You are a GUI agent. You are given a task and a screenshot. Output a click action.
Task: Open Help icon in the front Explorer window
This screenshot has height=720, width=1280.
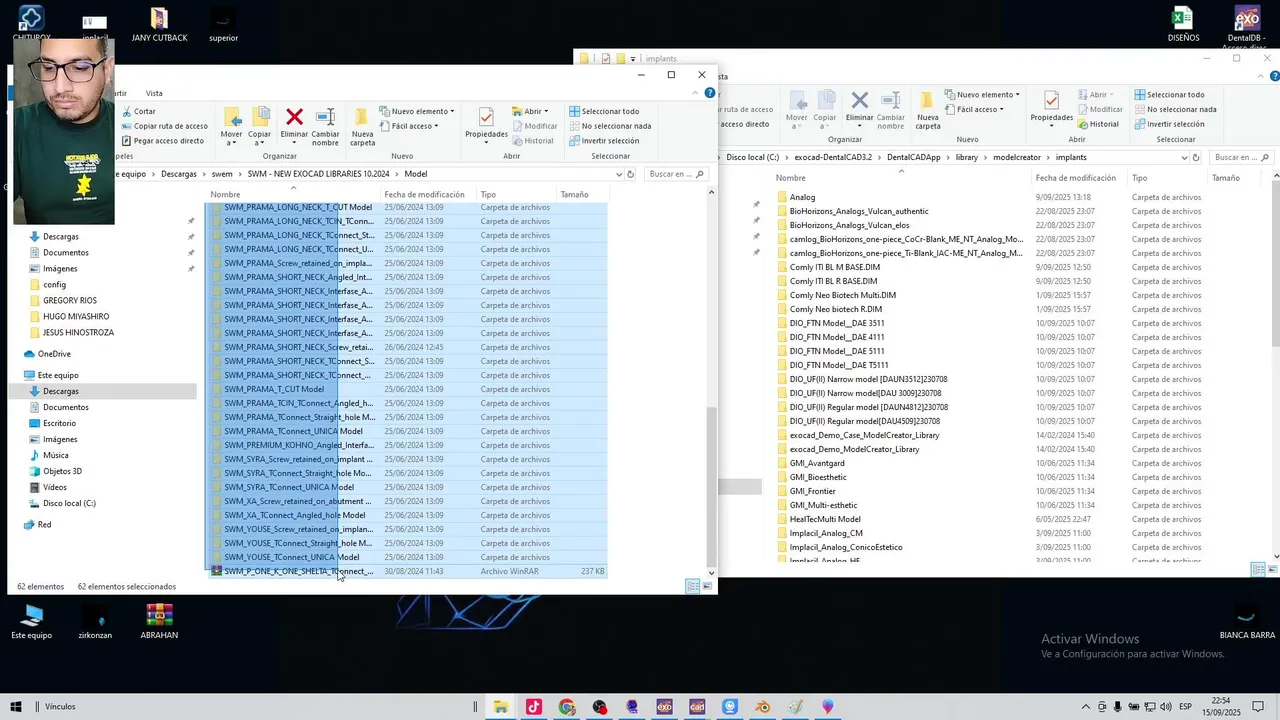[x=709, y=93]
